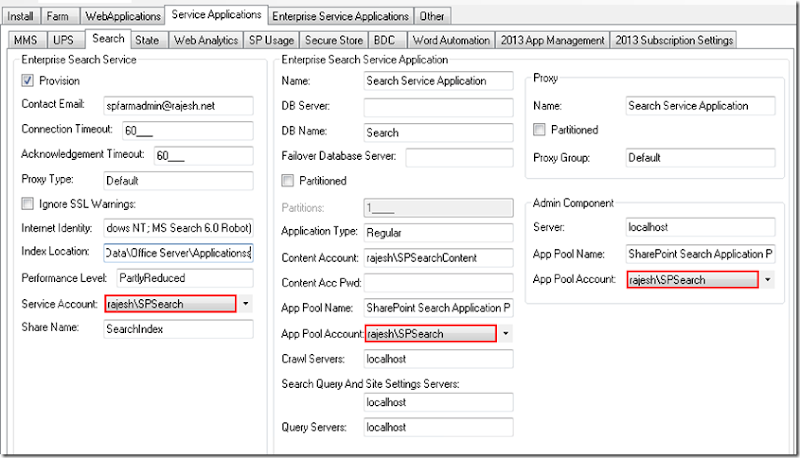
Task: Open 2013 App Management tab
Action: click(x=554, y=40)
